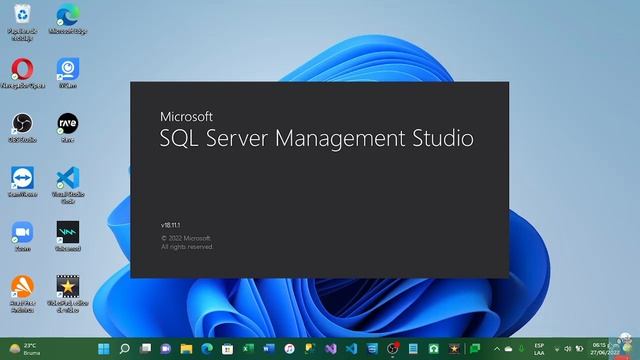Select the Zoom desktop shortcut
The width and height of the screenshot is (640, 360).
coord(22,236)
